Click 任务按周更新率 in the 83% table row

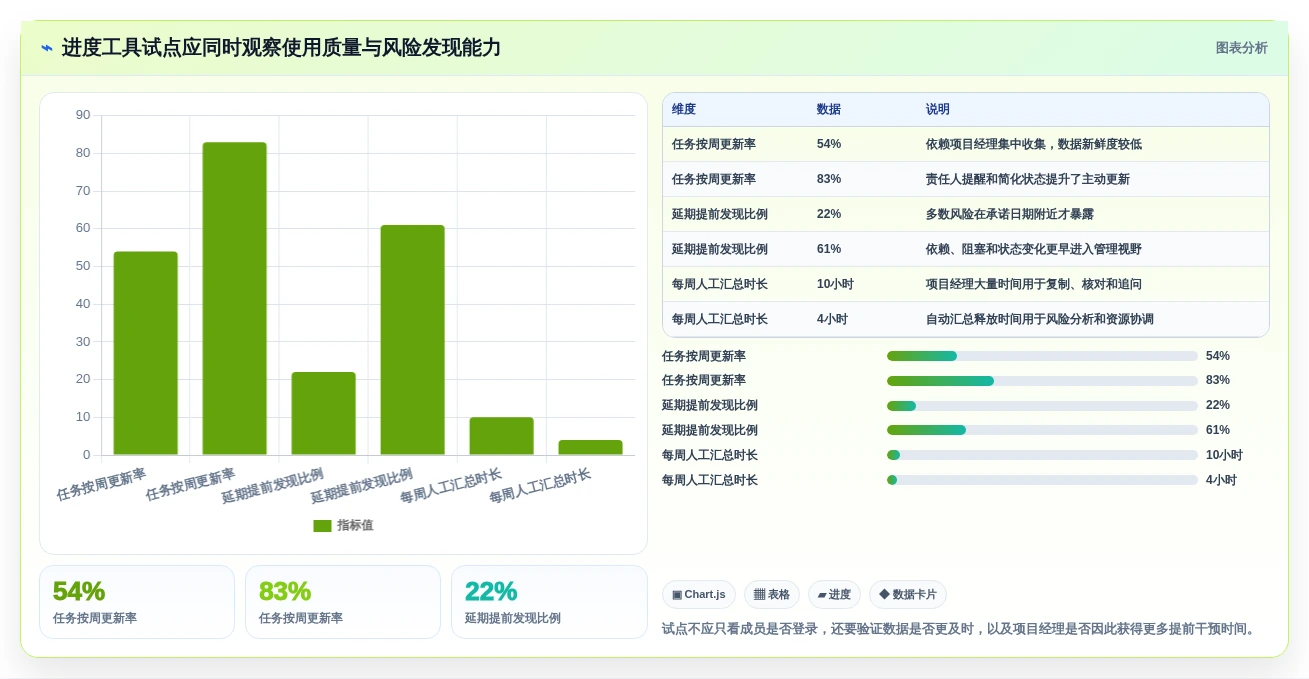(714, 179)
